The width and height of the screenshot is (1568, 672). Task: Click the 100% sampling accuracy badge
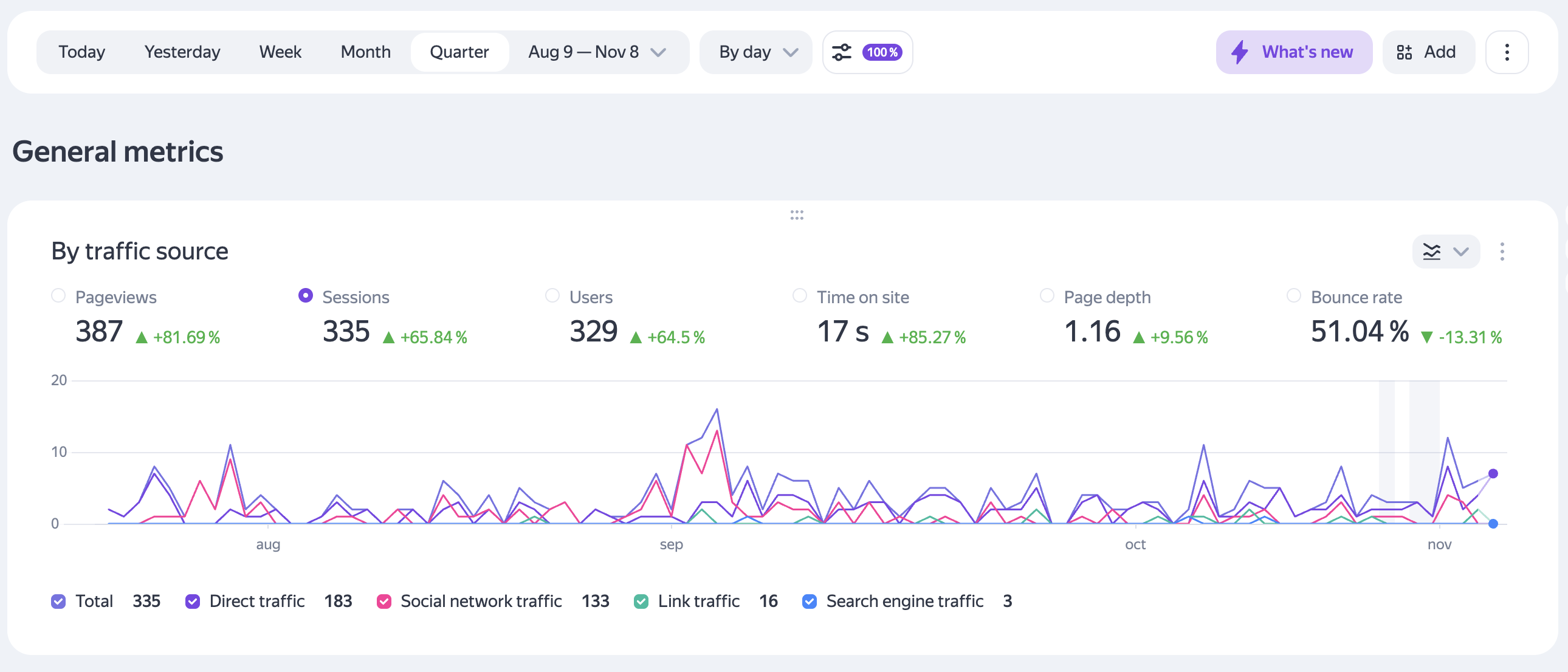[x=882, y=52]
